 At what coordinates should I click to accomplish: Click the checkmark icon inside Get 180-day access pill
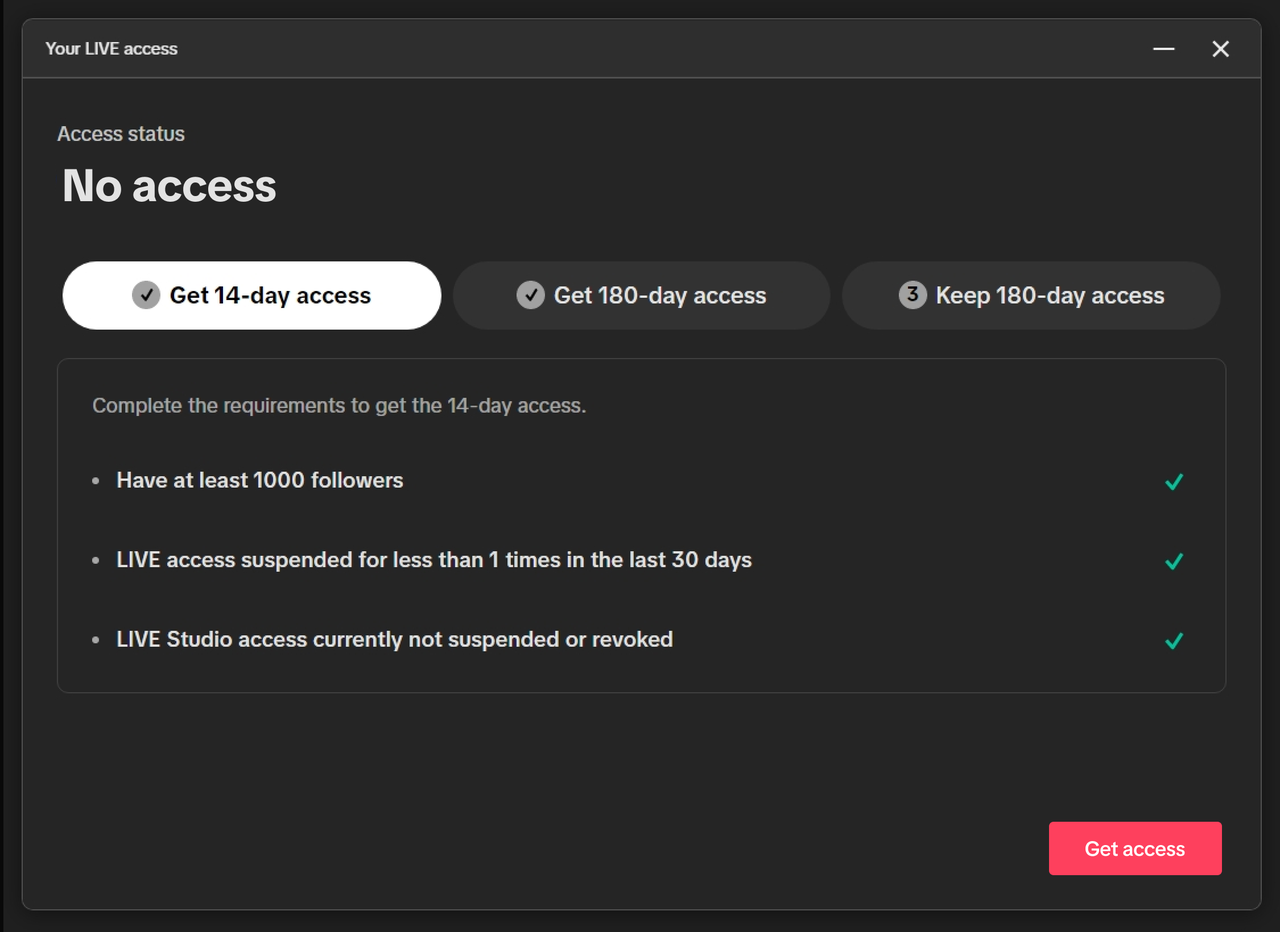(x=530, y=295)
